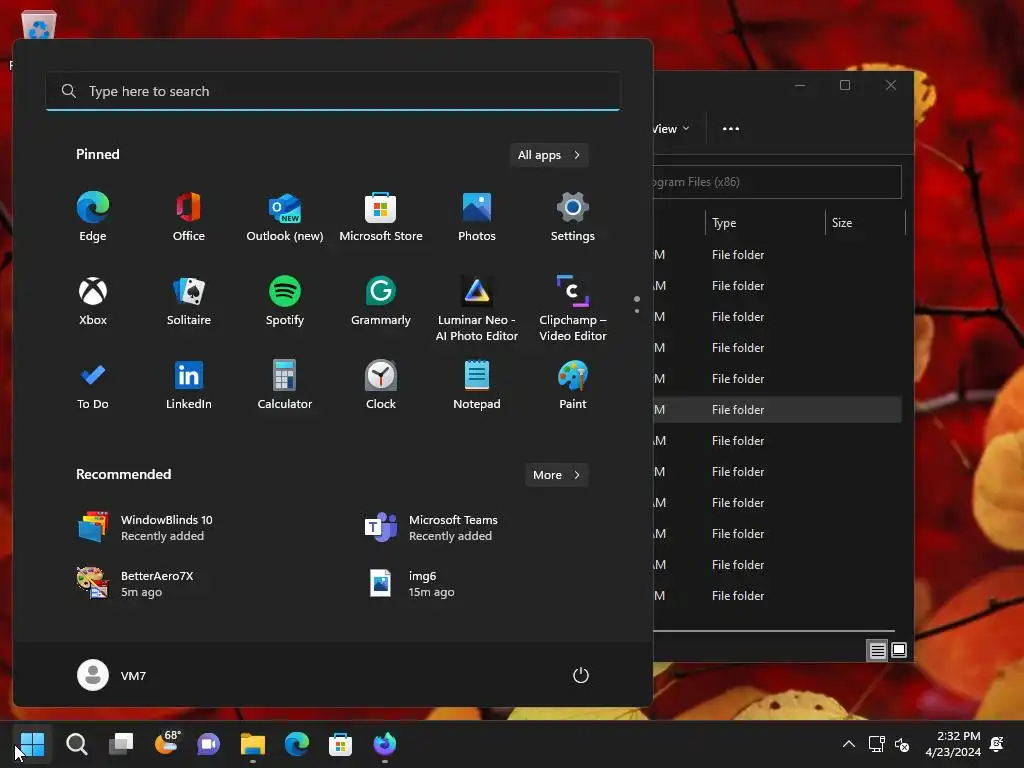Open the weather widget showing 68°
Screen dimensions: 1024x768
tap(166, 744)
